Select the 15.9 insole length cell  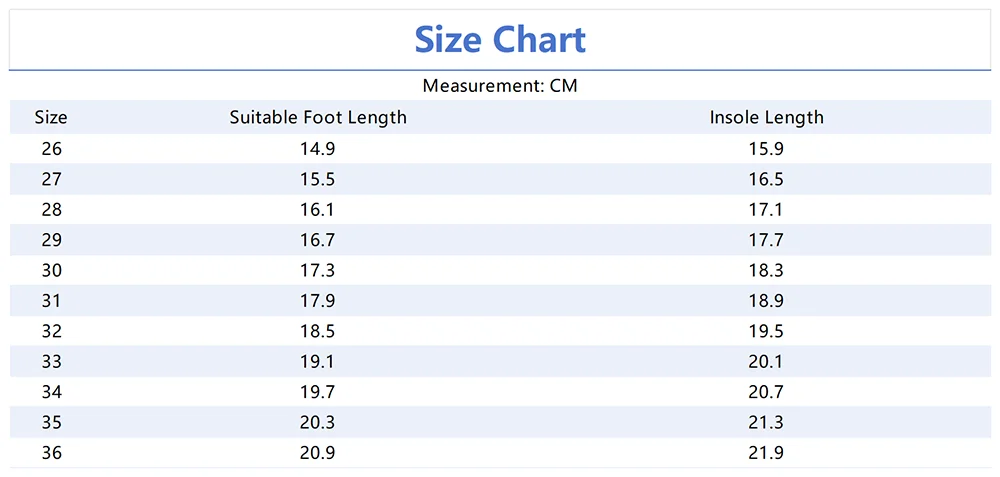[767, 149]
